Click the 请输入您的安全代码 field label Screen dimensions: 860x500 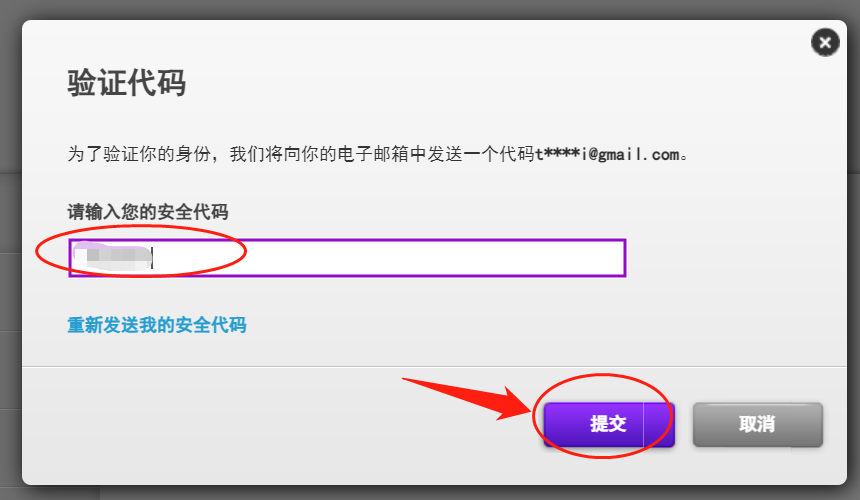tap(148, 212)
